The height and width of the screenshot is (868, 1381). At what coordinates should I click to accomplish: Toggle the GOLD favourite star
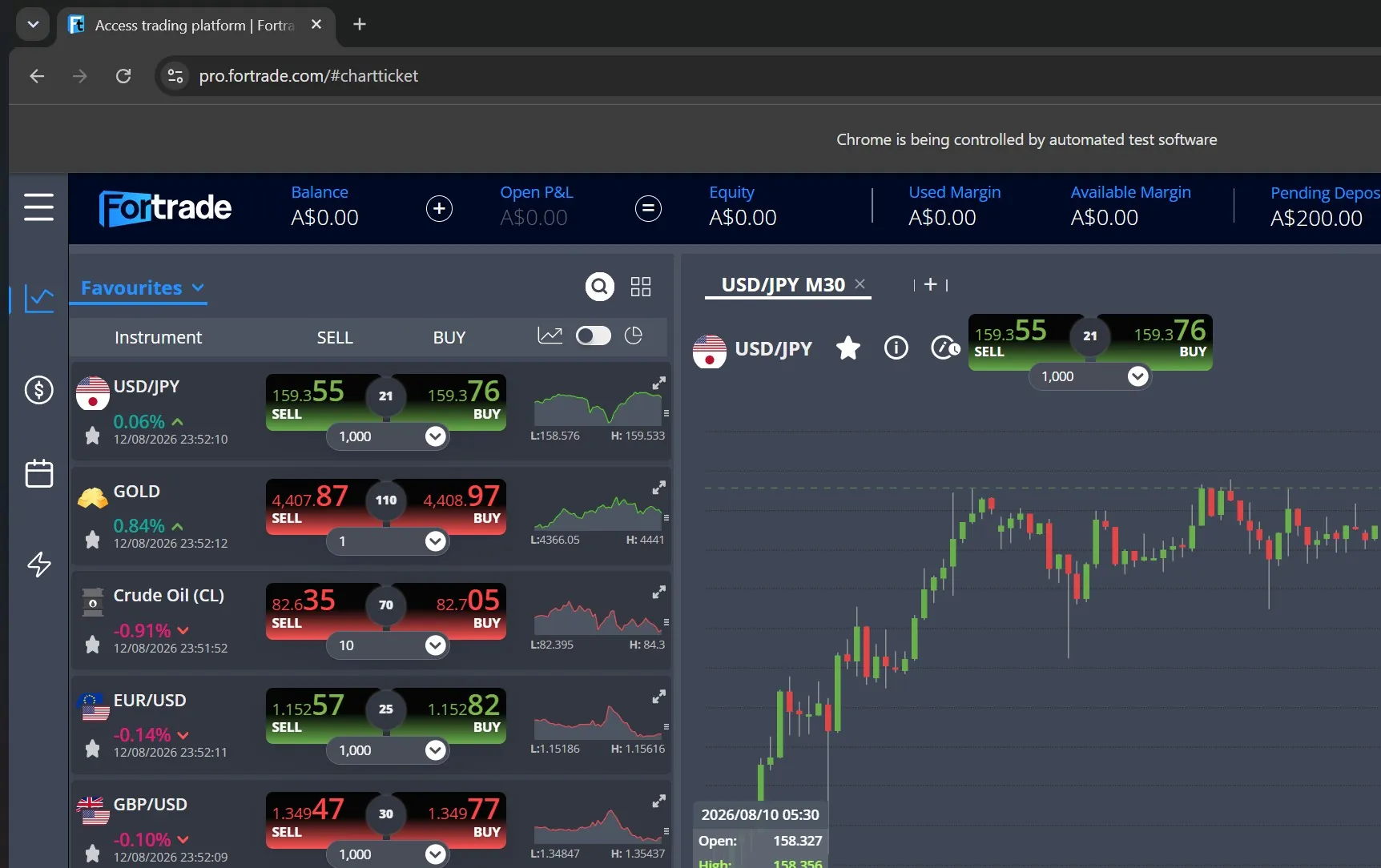(92, 540)
